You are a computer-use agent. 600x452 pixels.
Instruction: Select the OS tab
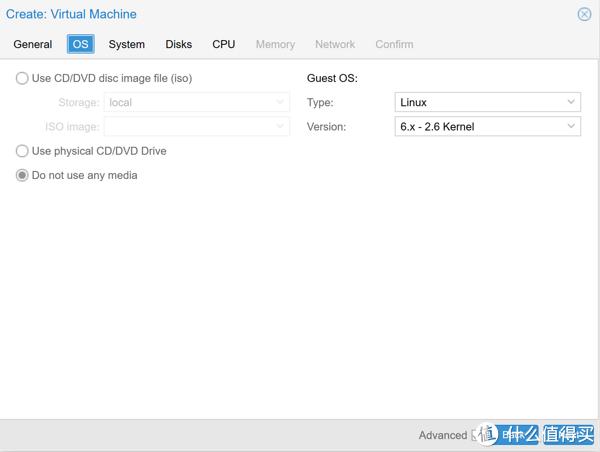coord(80,44)
